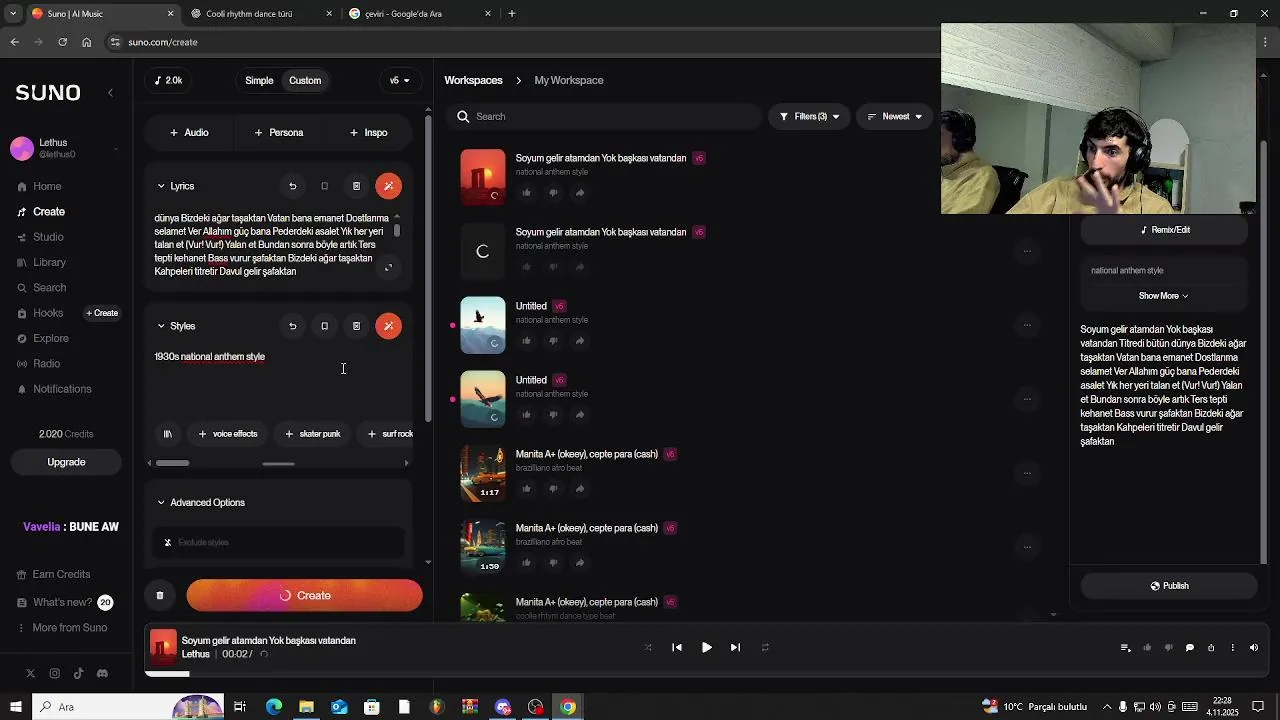Delete lyrics with the Lyrics trash icon
The image size is (1280, 720).
click(356, 186)
